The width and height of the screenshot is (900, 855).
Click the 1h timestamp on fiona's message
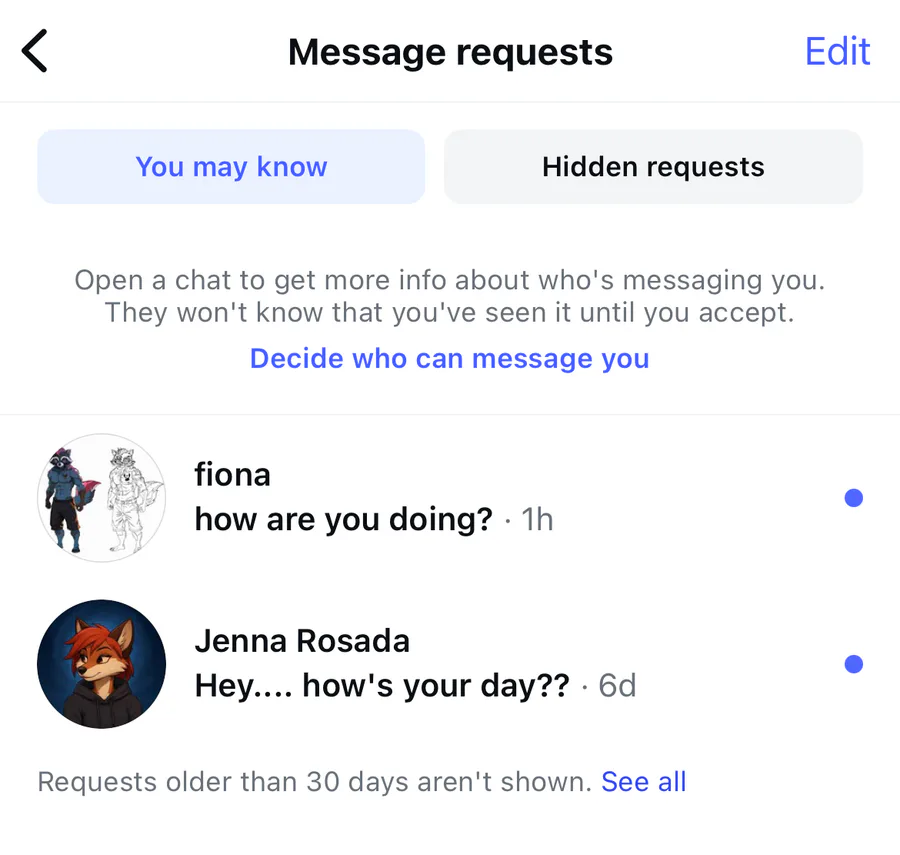coord(538,520)
